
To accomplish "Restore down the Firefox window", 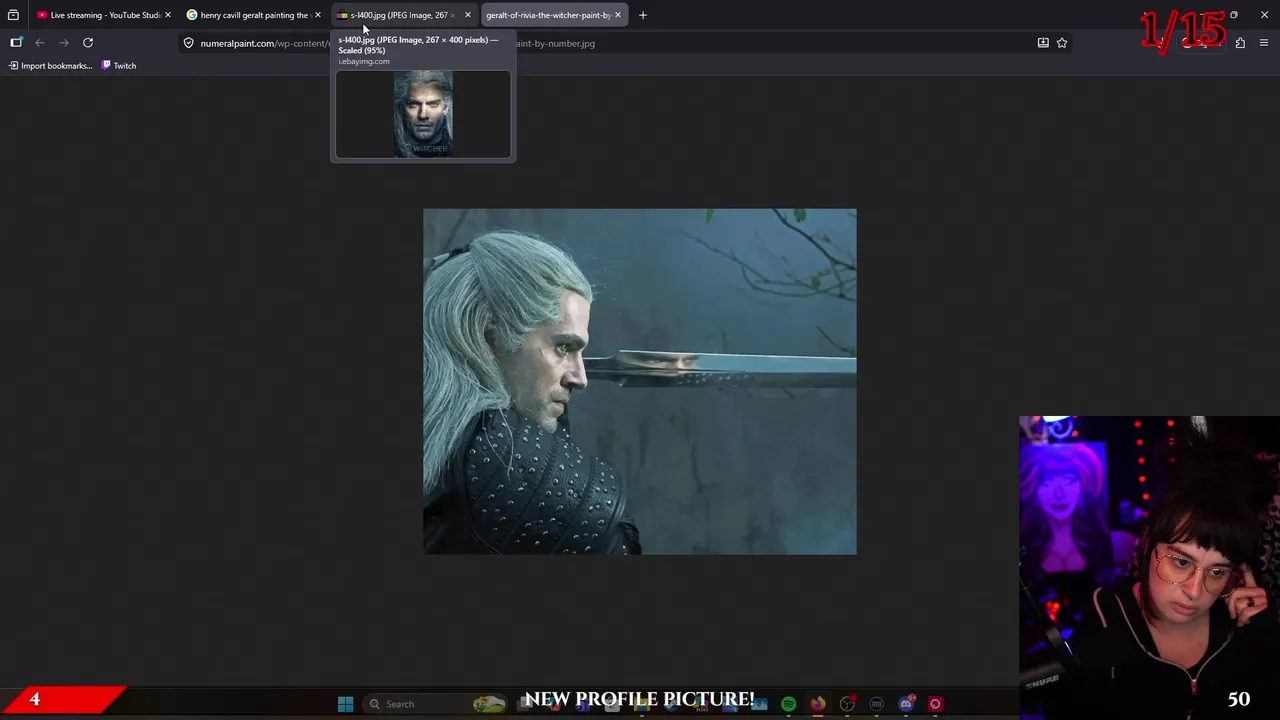I will (1234, 15).
